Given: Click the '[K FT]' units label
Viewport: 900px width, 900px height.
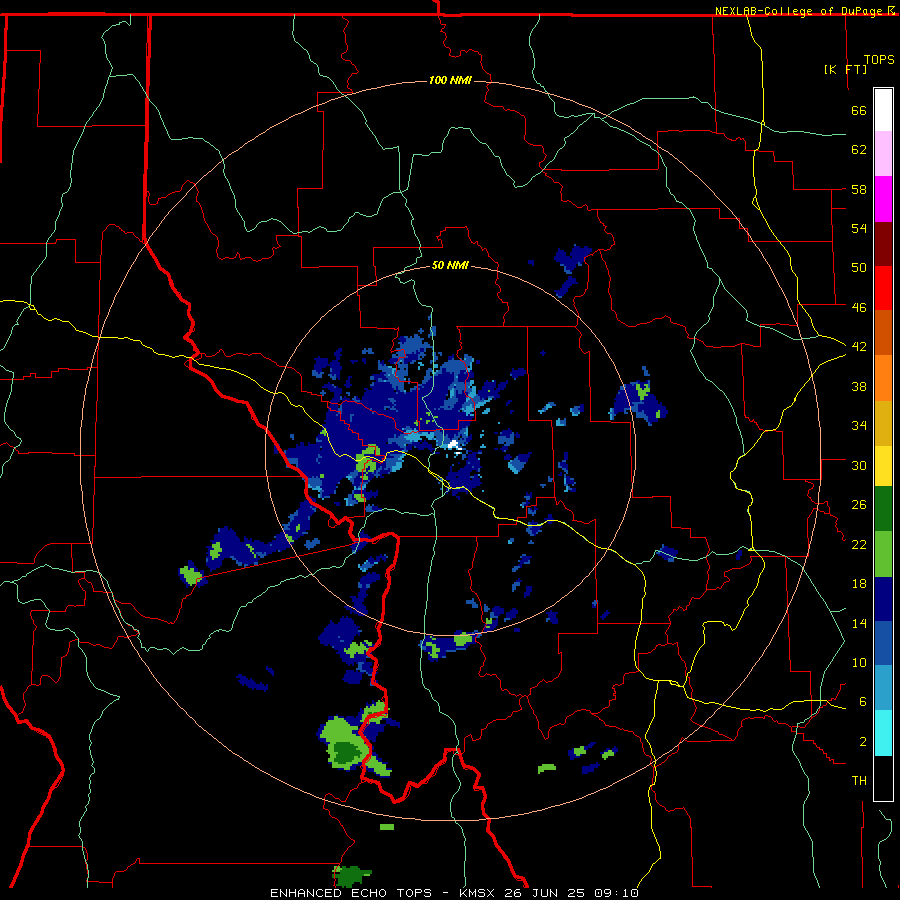Looking at the screenshot, I should [x=845, y=70].
